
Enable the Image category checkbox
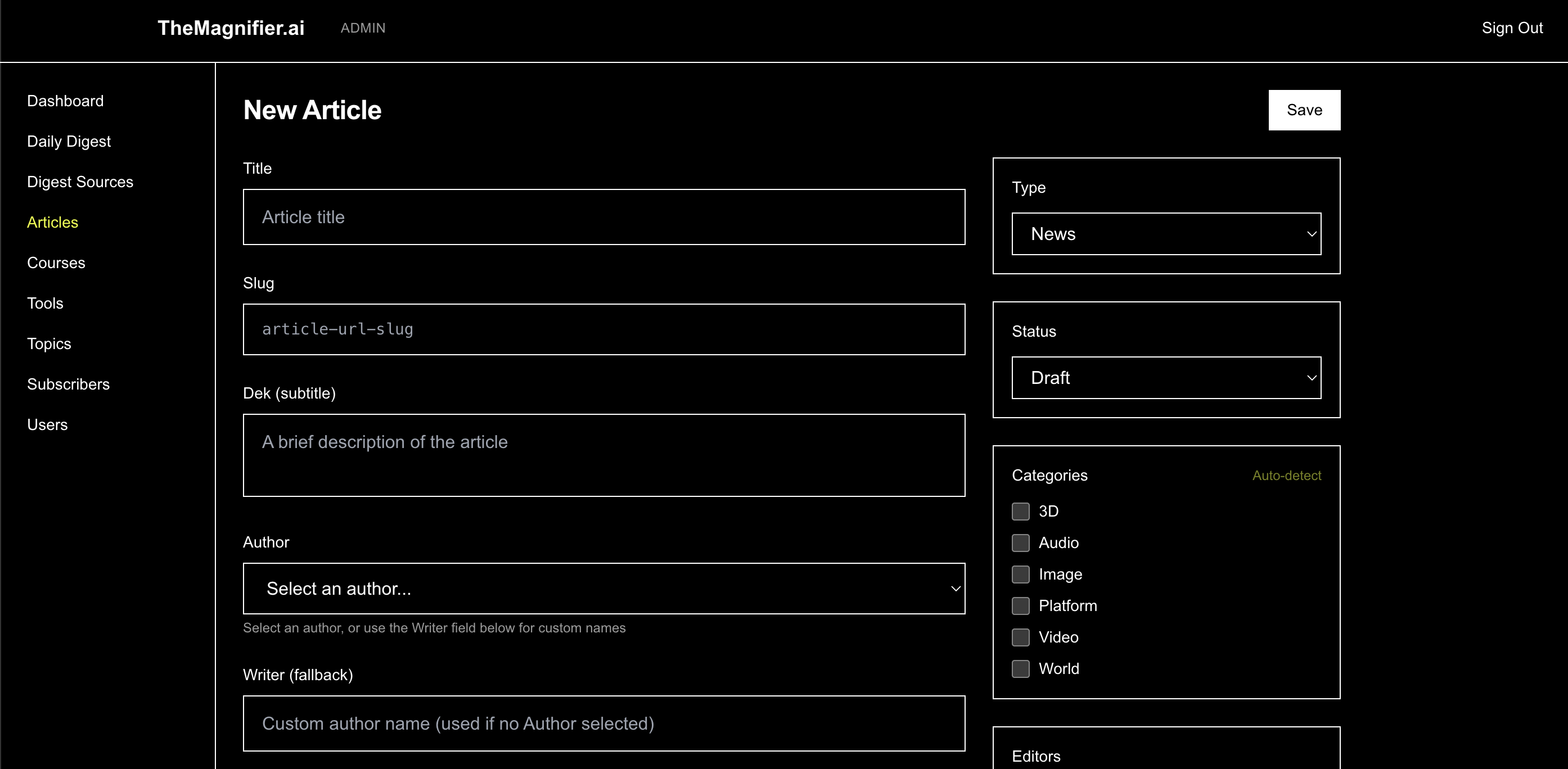pyautogui.click(x=1020, y=575)
